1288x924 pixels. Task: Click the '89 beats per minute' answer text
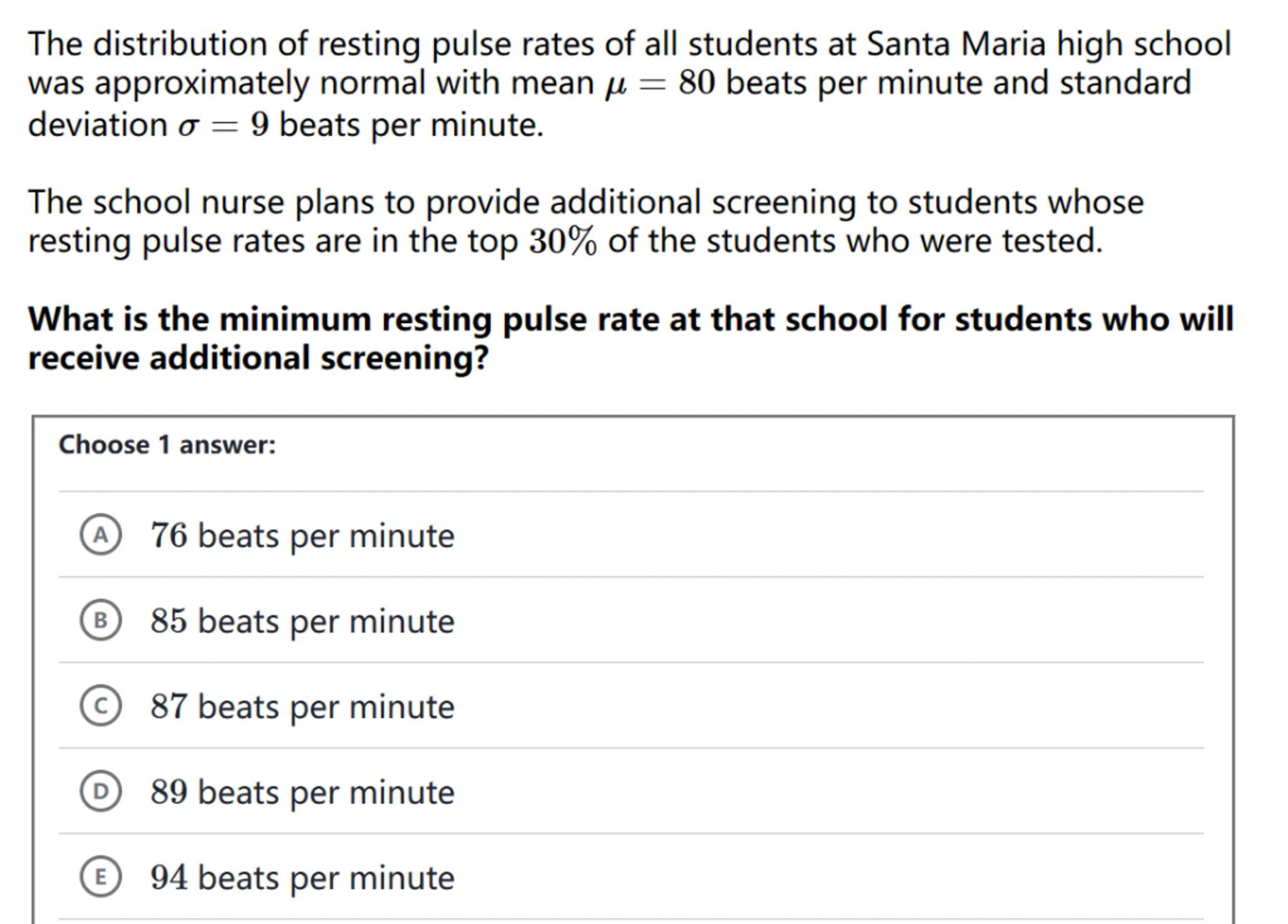302,793
